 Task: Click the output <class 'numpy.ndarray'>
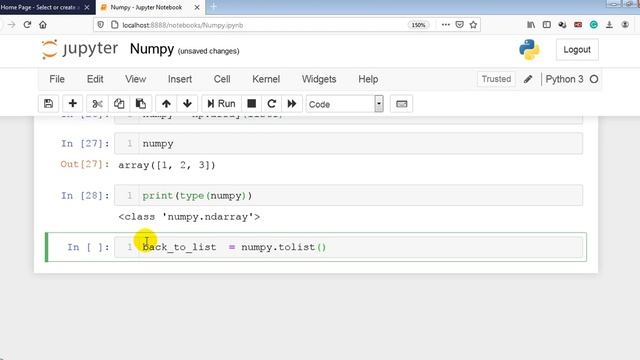189,217
